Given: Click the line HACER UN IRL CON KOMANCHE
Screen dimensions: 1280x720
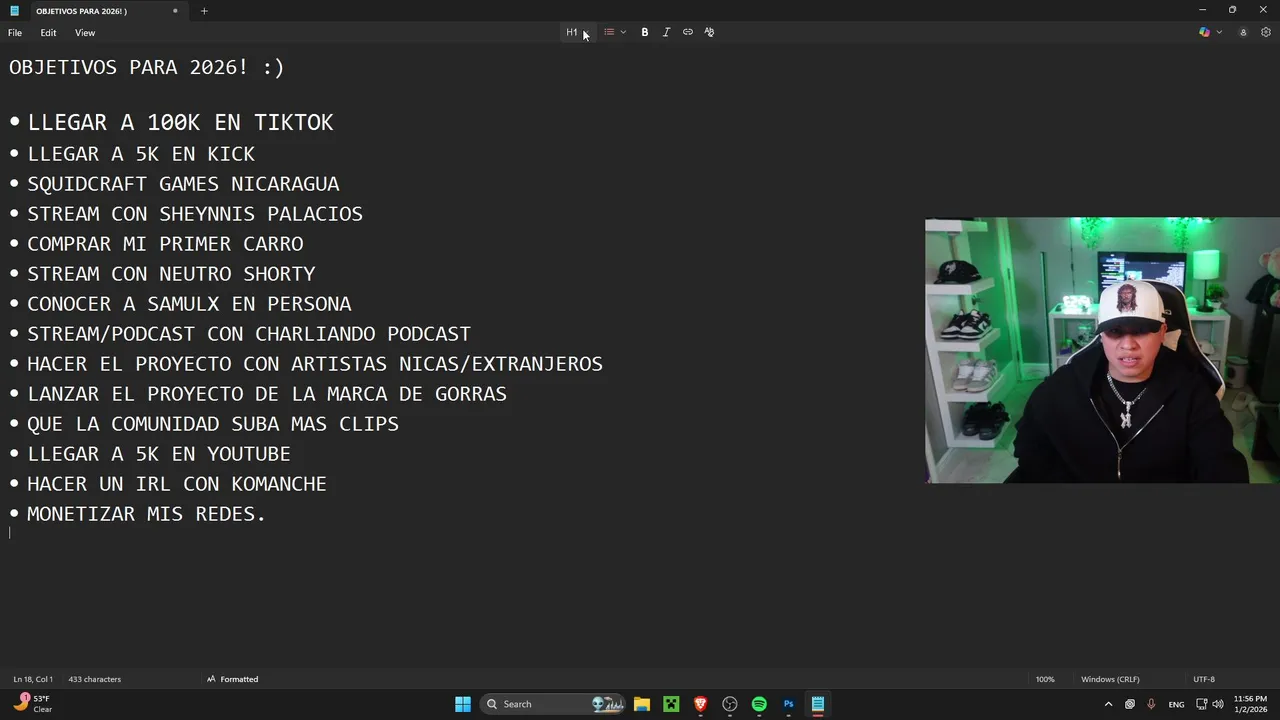Looking at the screenshot, I should point(177,484).
